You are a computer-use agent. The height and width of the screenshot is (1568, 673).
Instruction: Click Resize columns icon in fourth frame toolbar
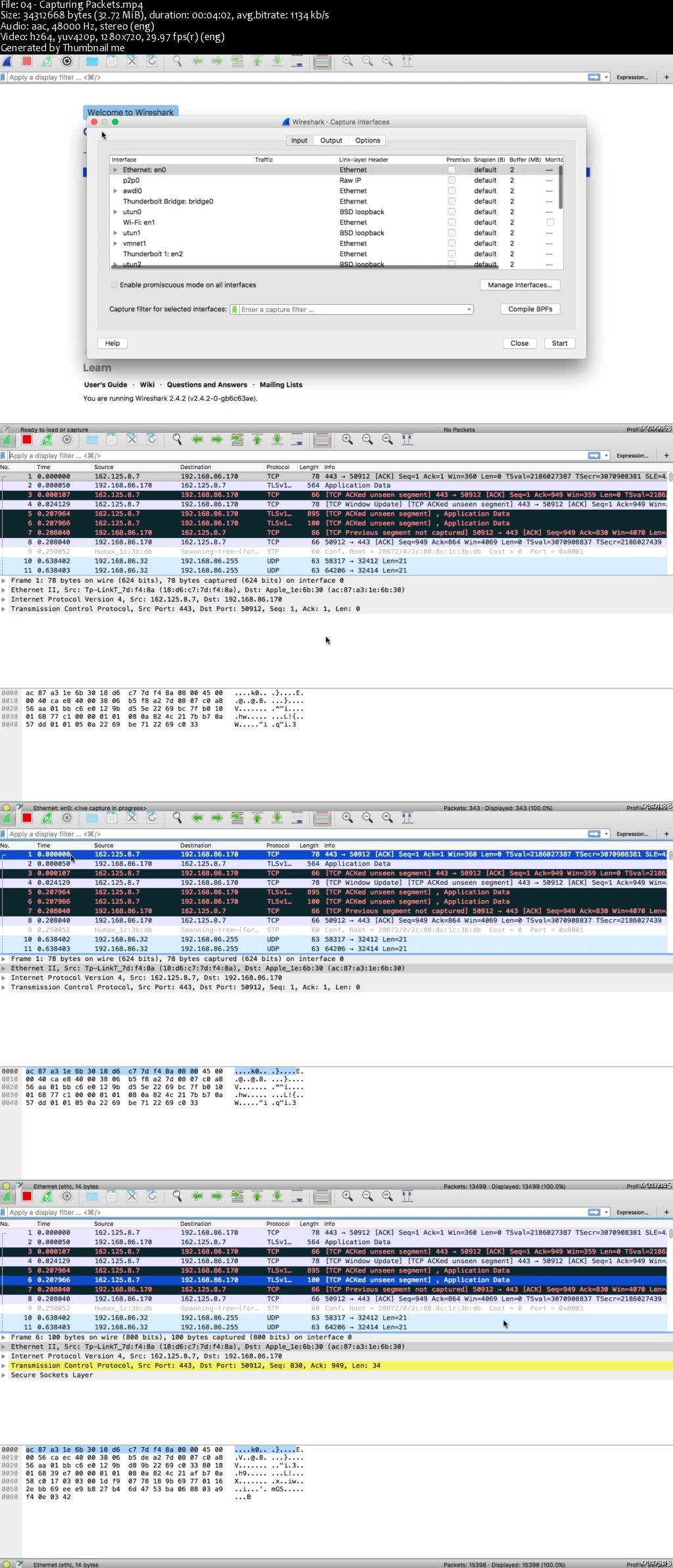tap(407, 1196)
